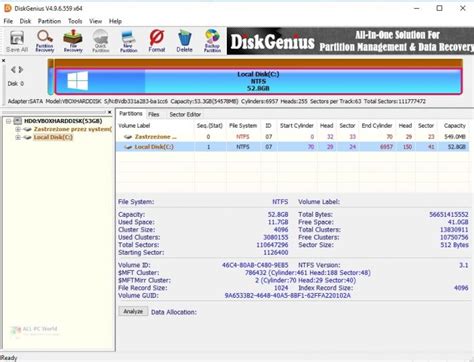
Task: Sort by End Cylinder column header
Action: tap(377, 126)
